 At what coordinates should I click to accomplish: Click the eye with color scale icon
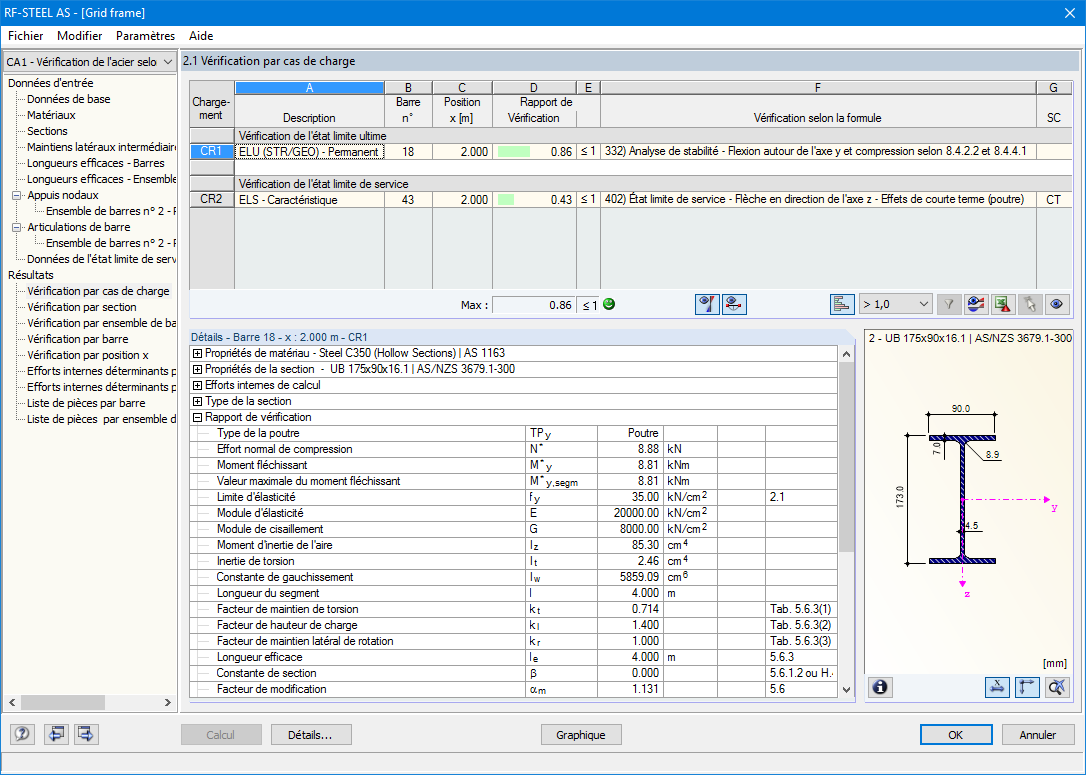coord(976,304)
